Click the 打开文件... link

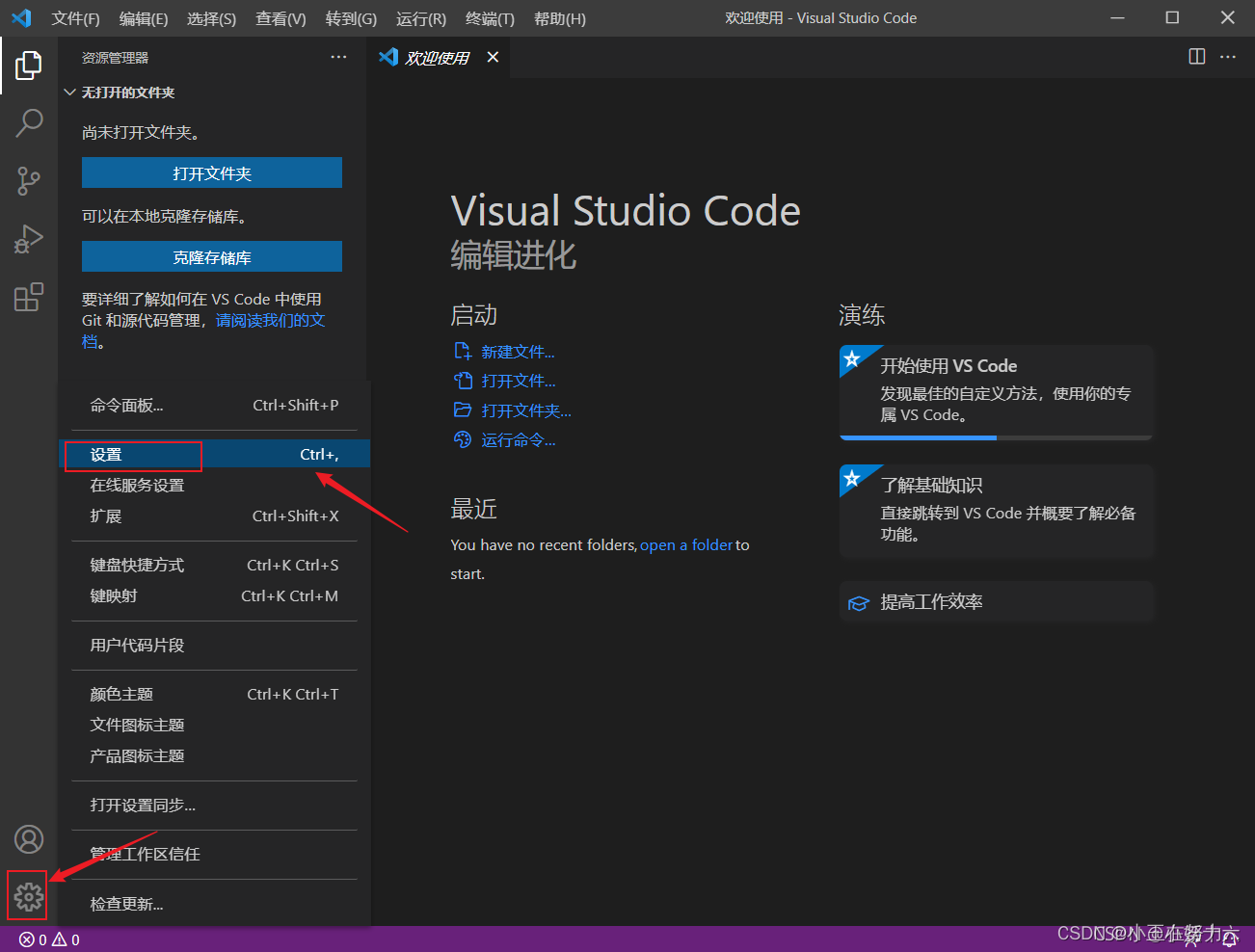(x=519, y=381)
